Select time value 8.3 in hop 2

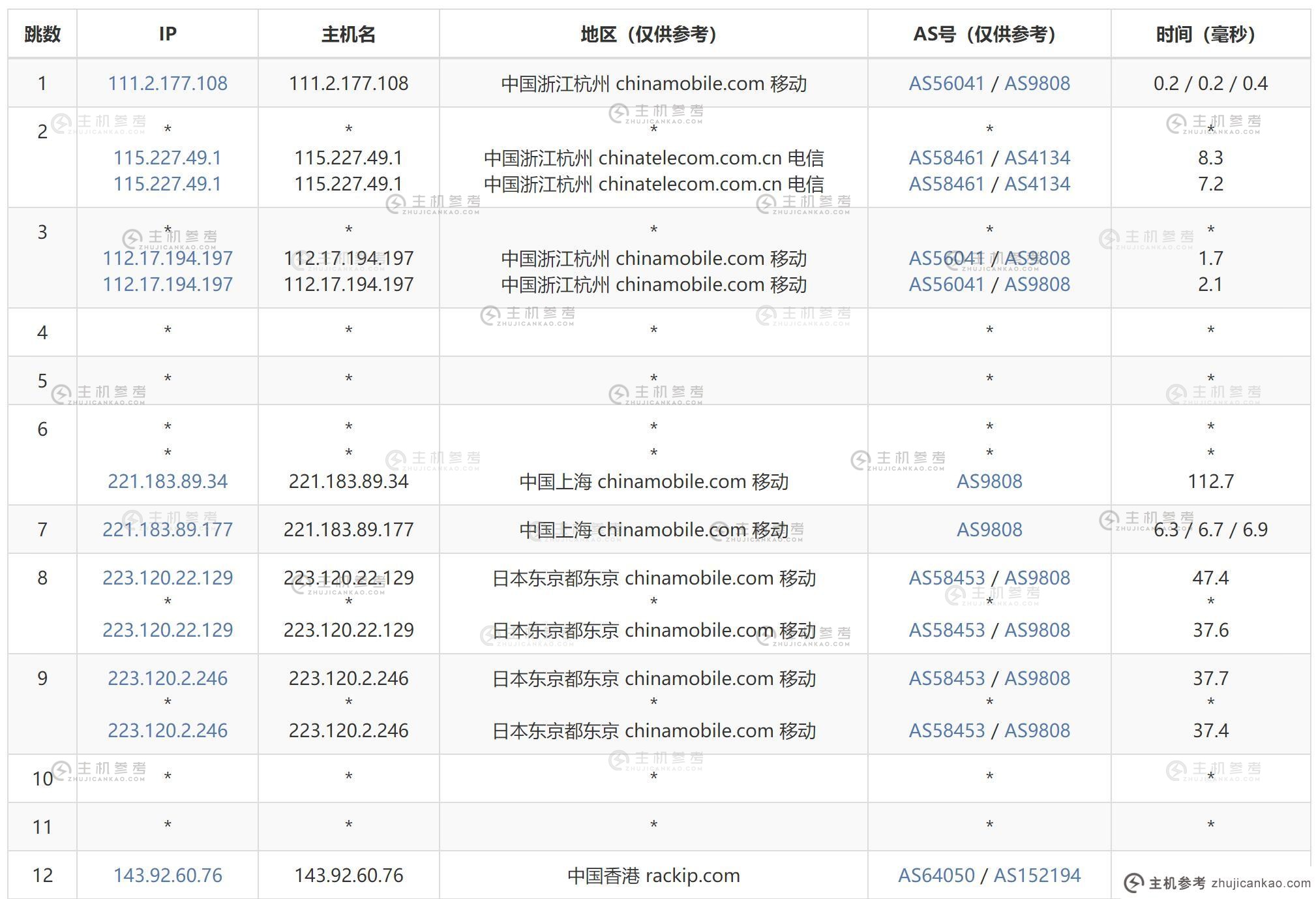click(x=1210, y=158)
